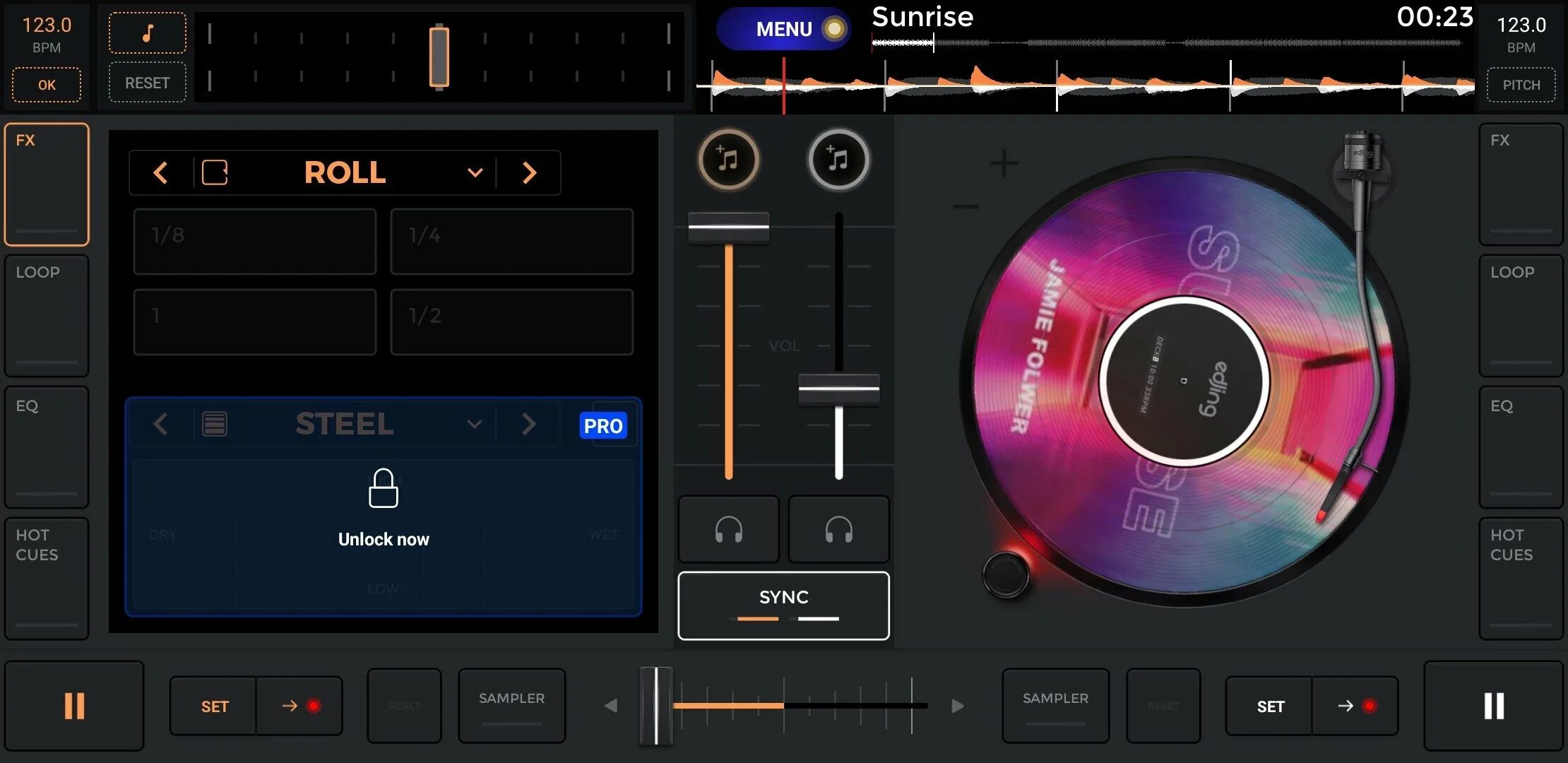Click the Sunrise track title

922,16
